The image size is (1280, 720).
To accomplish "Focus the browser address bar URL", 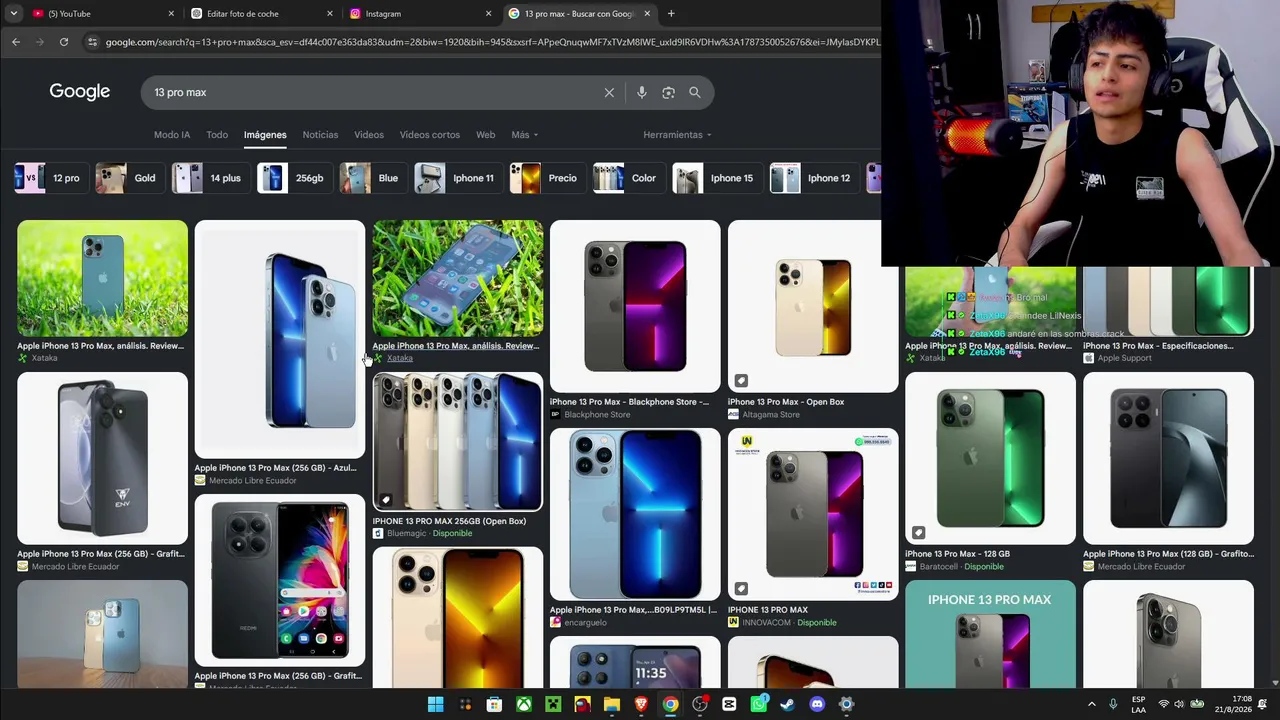I will [x=492, y=42].
